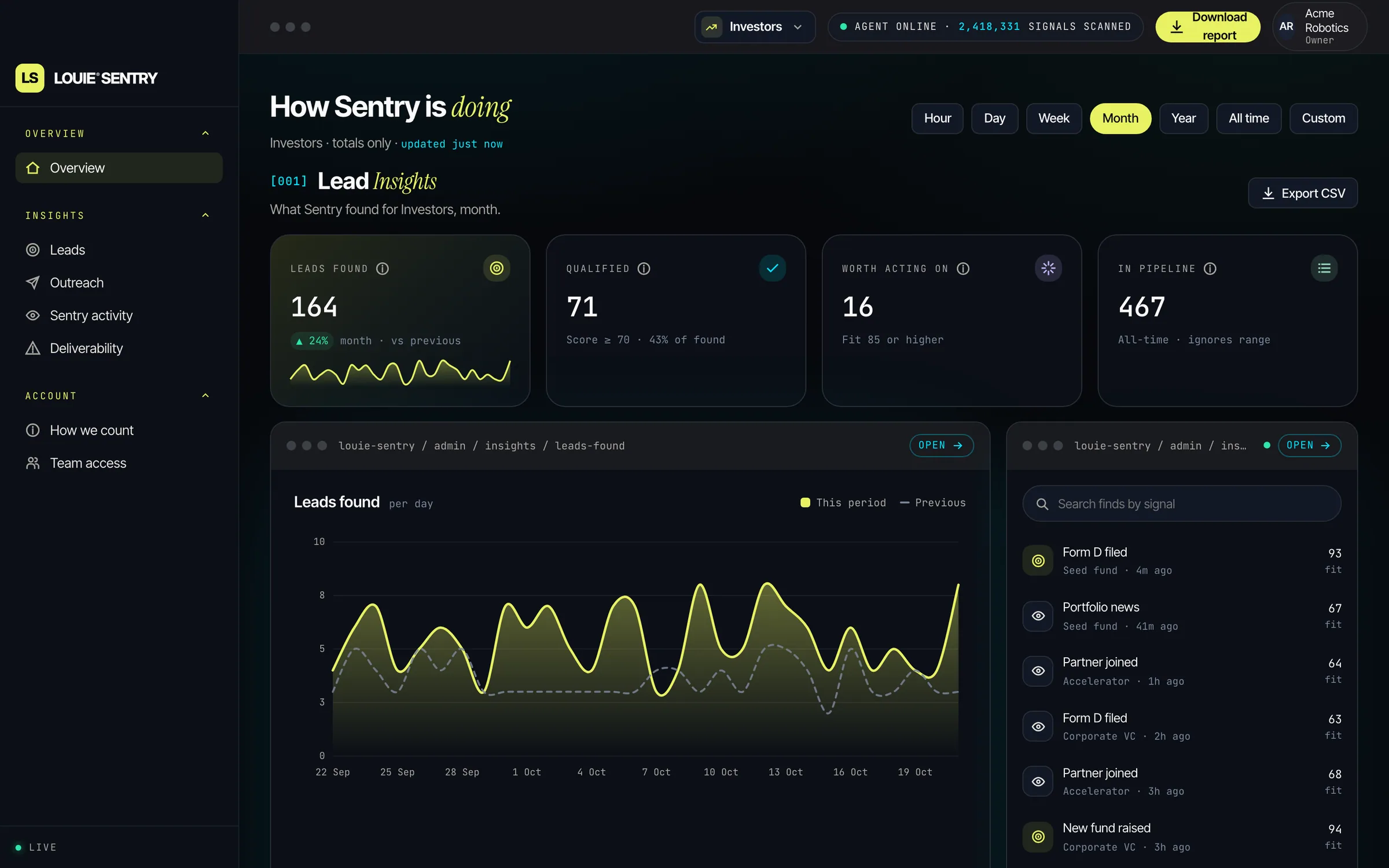Click eye icon beside Form D filed 63 fit
The height and width of the screenshot is (868, 1389).
1038,727
